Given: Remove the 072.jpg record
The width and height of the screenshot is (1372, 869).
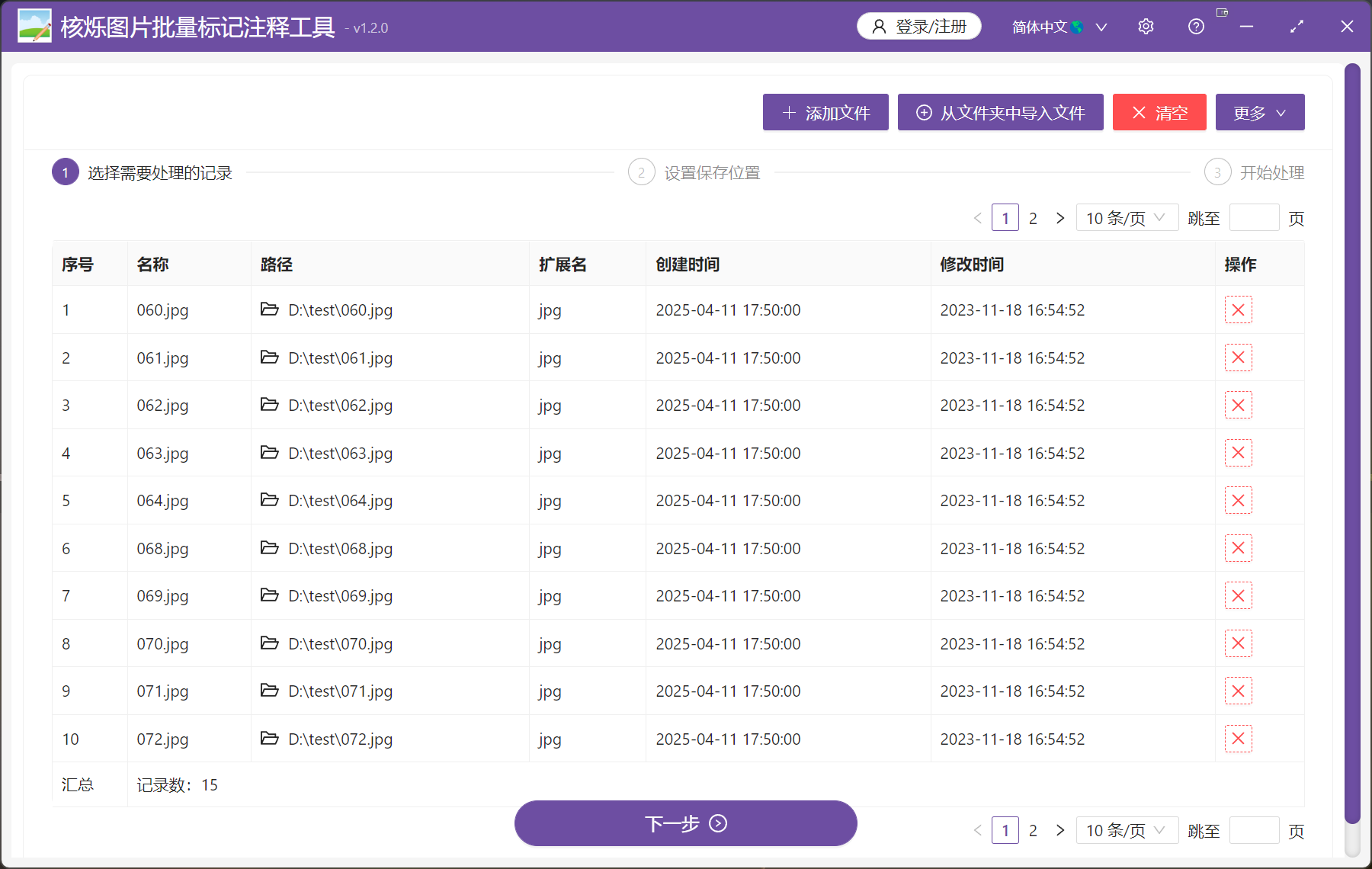Looking at the screenshot, I should (x=1238, y=739).
